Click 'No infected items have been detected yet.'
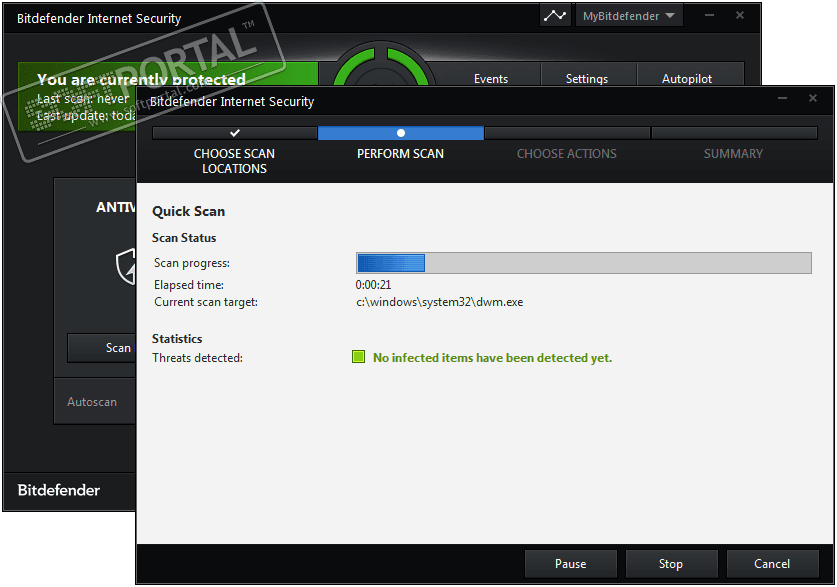The width and height of the screenshot is (837, 587). [x=492, y=358]
